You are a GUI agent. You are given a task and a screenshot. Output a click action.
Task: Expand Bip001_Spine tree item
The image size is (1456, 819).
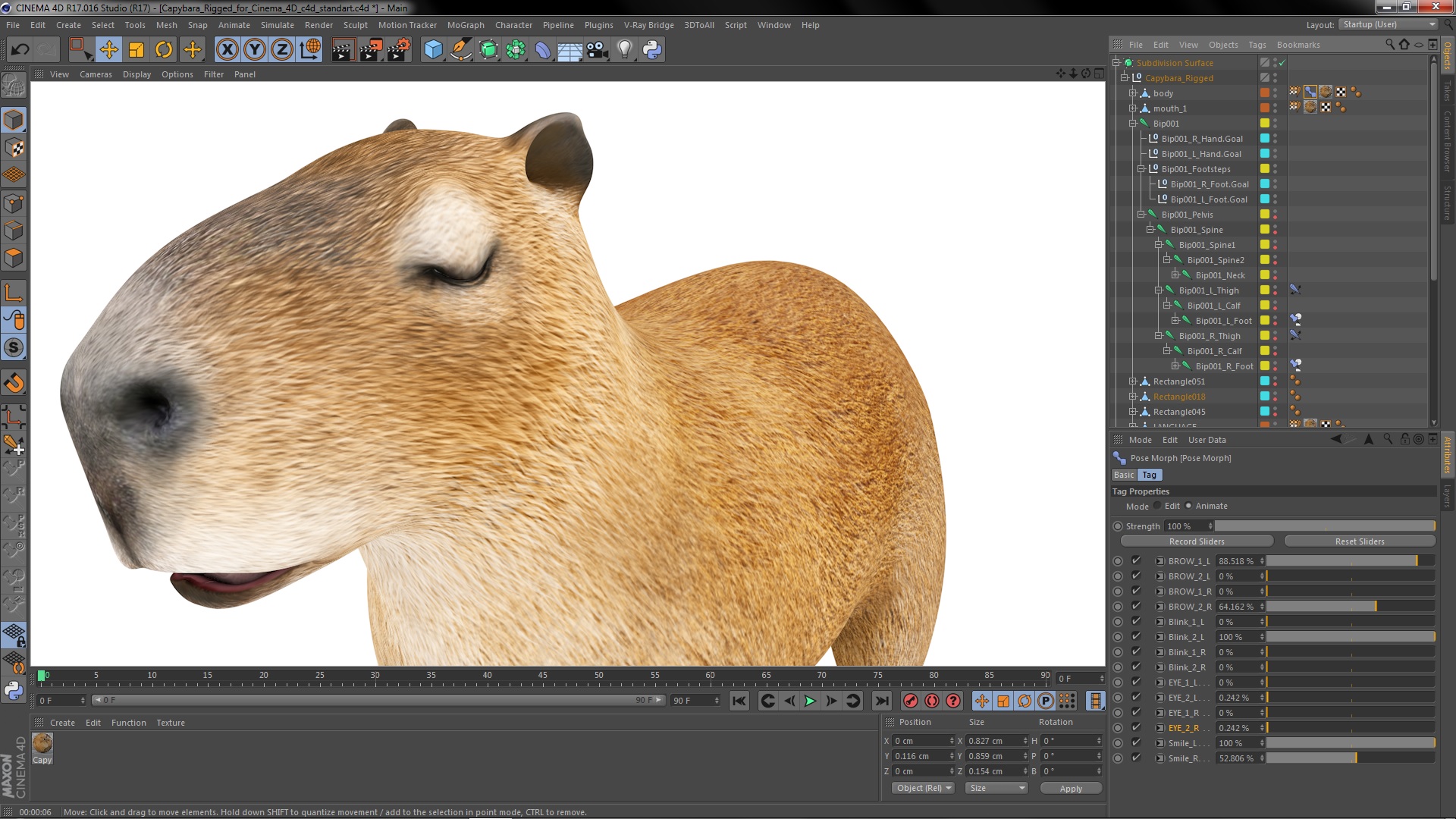point(1149,229)
